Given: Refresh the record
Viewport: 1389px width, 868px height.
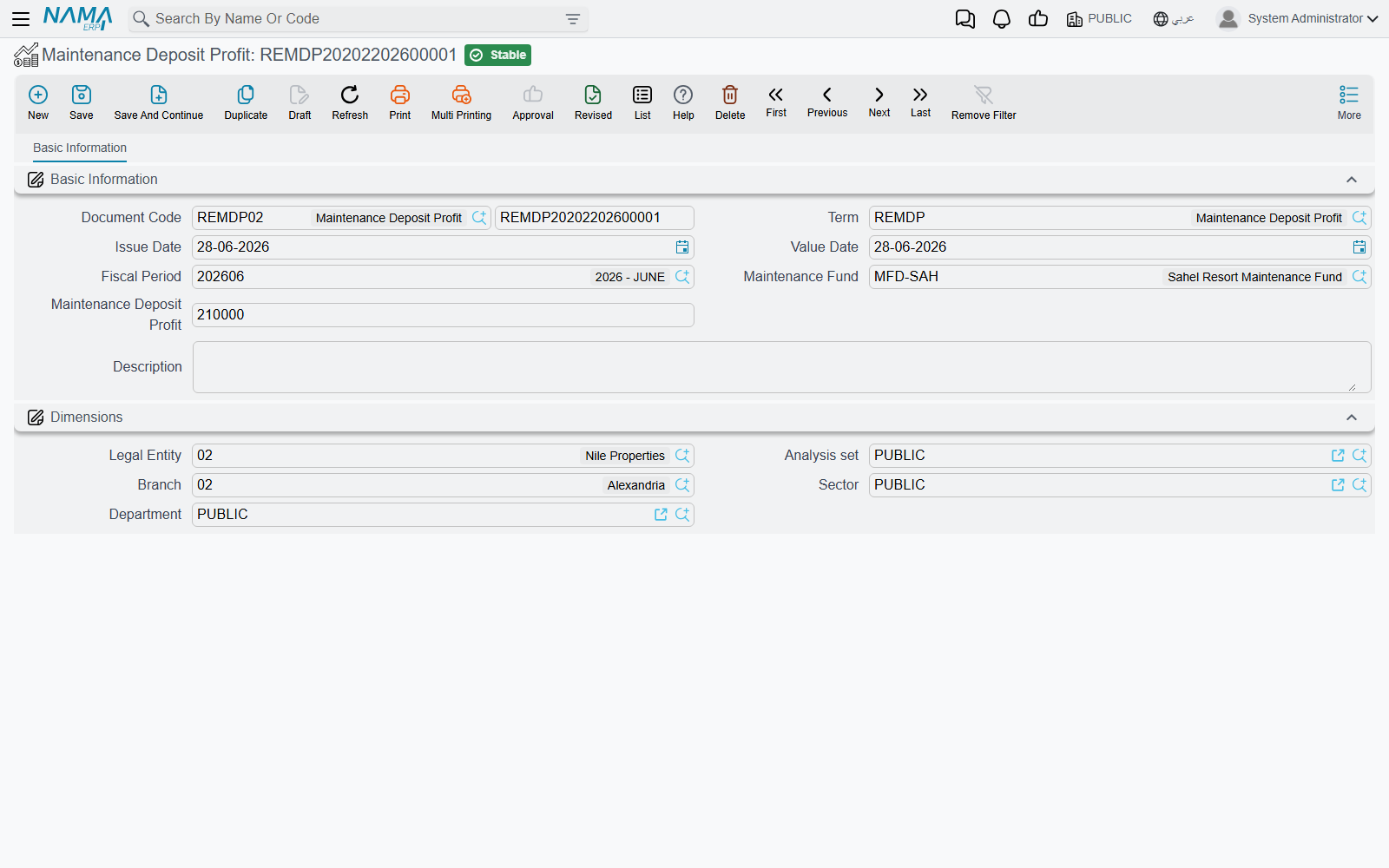Looking at the screenshot, I should coord(350,102).
